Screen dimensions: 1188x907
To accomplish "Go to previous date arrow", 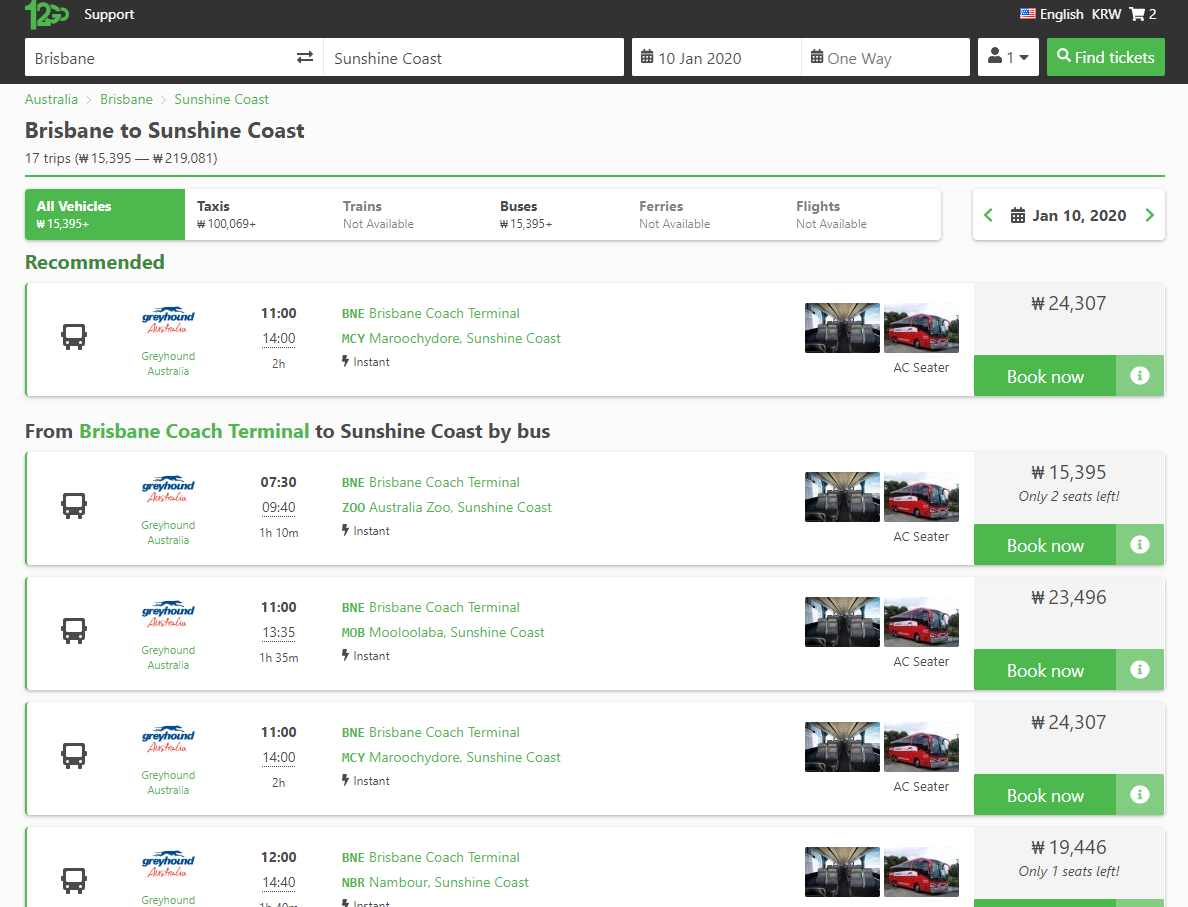I will coord(988,215).
